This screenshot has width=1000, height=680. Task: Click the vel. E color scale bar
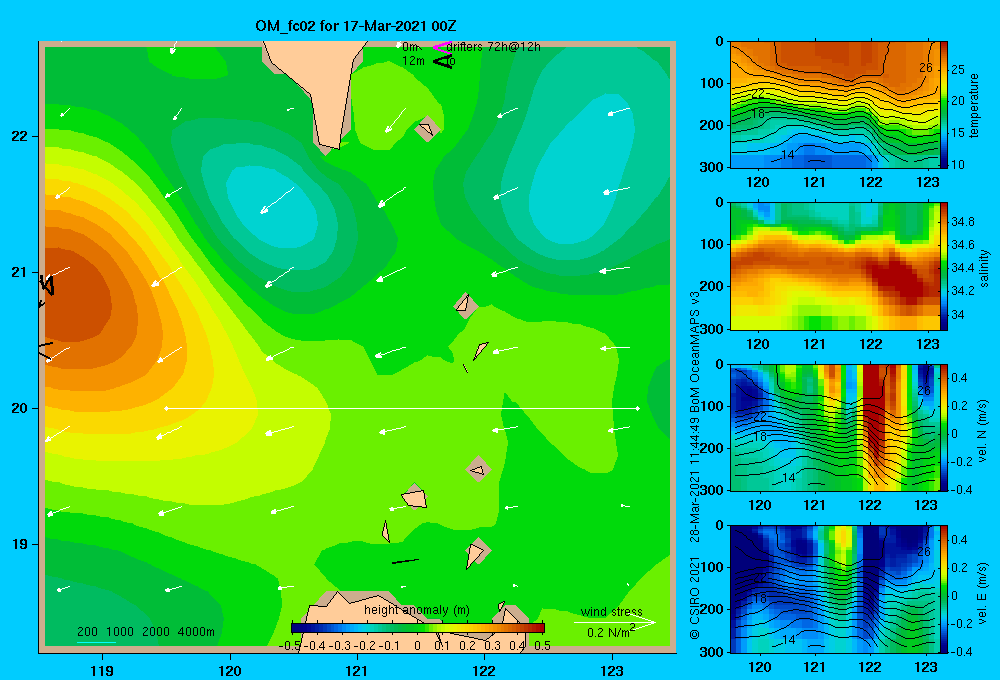pyautogui.click(x=944, y=589)
